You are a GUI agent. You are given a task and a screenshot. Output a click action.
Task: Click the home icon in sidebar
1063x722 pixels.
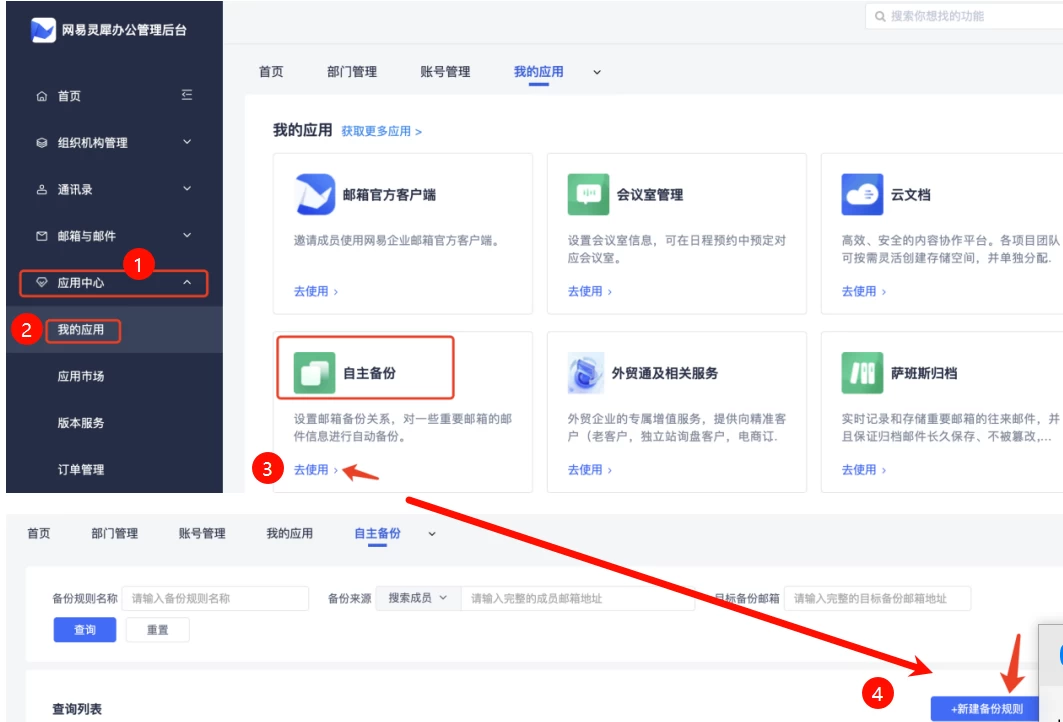tap(42, 96)
